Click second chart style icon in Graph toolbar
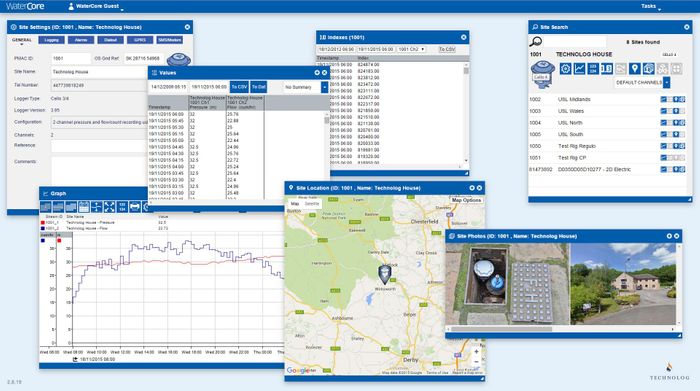Image resolution: width=700 pixels, height=391 pixels. [x=58, y=207]
